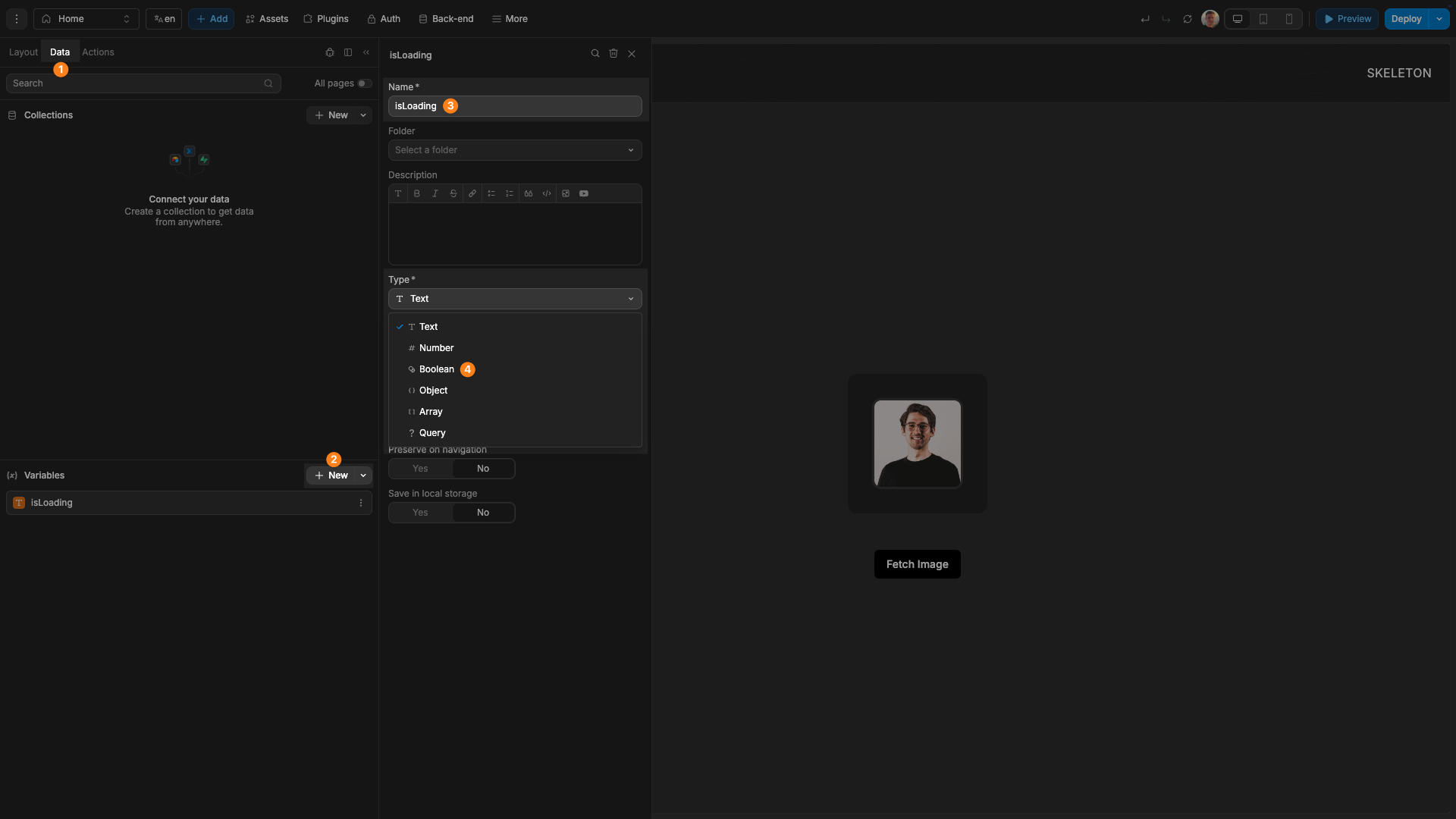Image resolution: width=1456 pixels, height=819 pixels.
Task: Insert an image into the description
Action: 566,193
